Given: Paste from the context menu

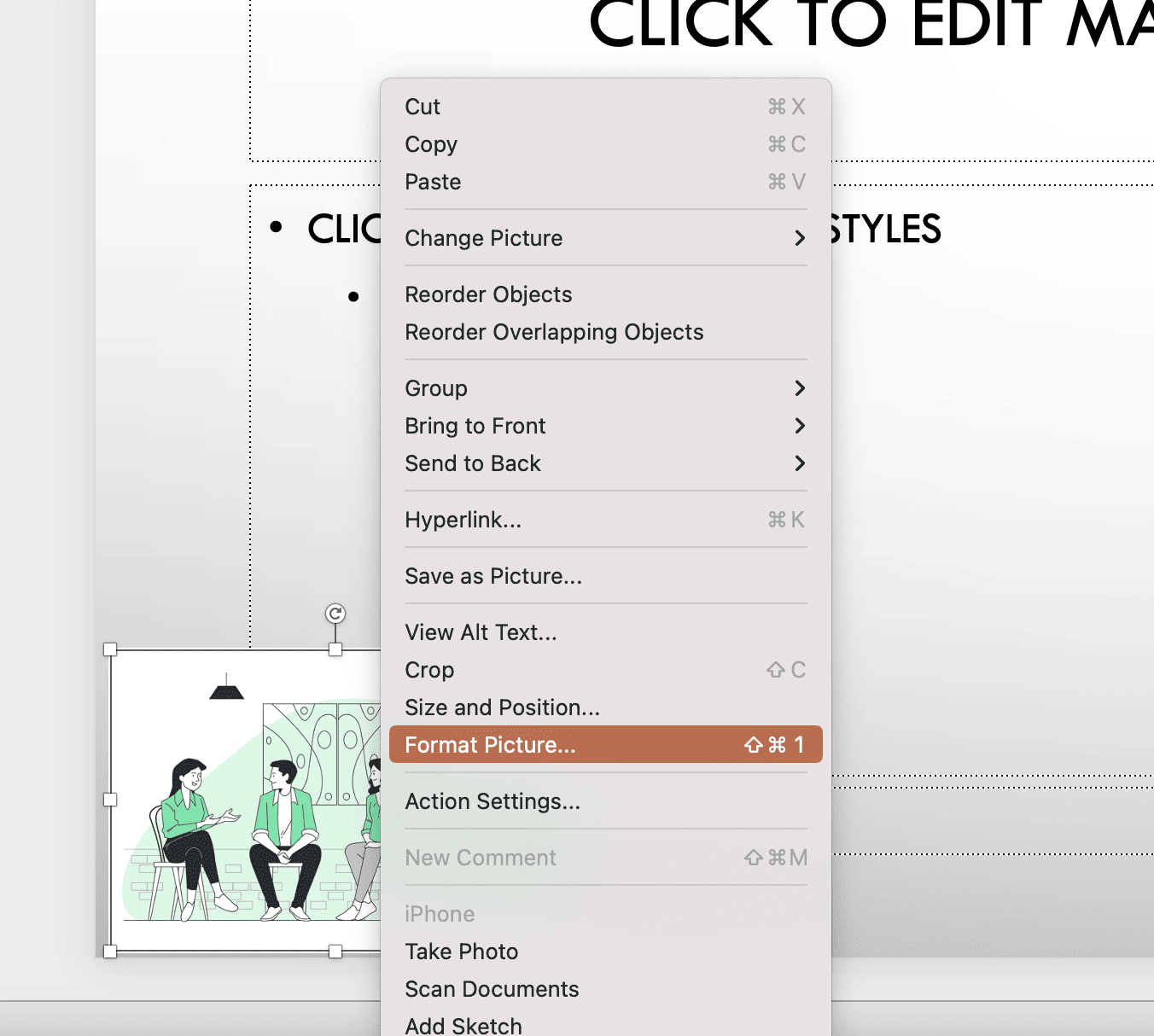Looking at the screenshot, I should pyautogui.click(x=433, y=181).
